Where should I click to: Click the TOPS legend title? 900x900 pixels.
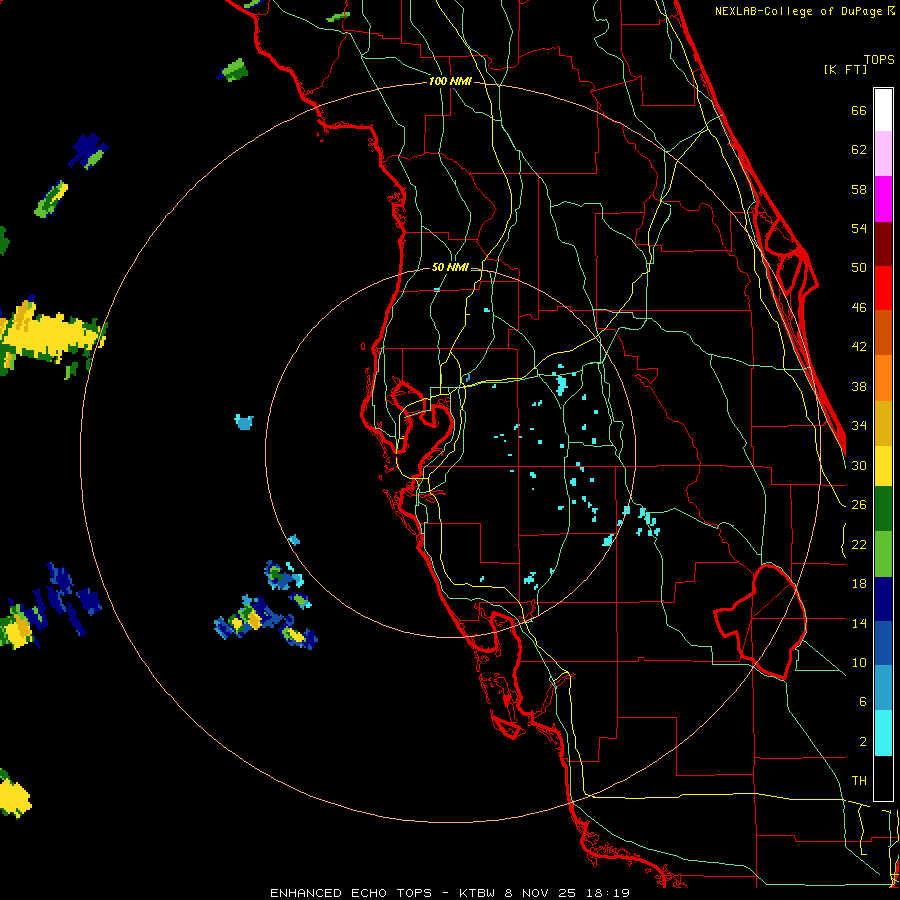(879, 59)
